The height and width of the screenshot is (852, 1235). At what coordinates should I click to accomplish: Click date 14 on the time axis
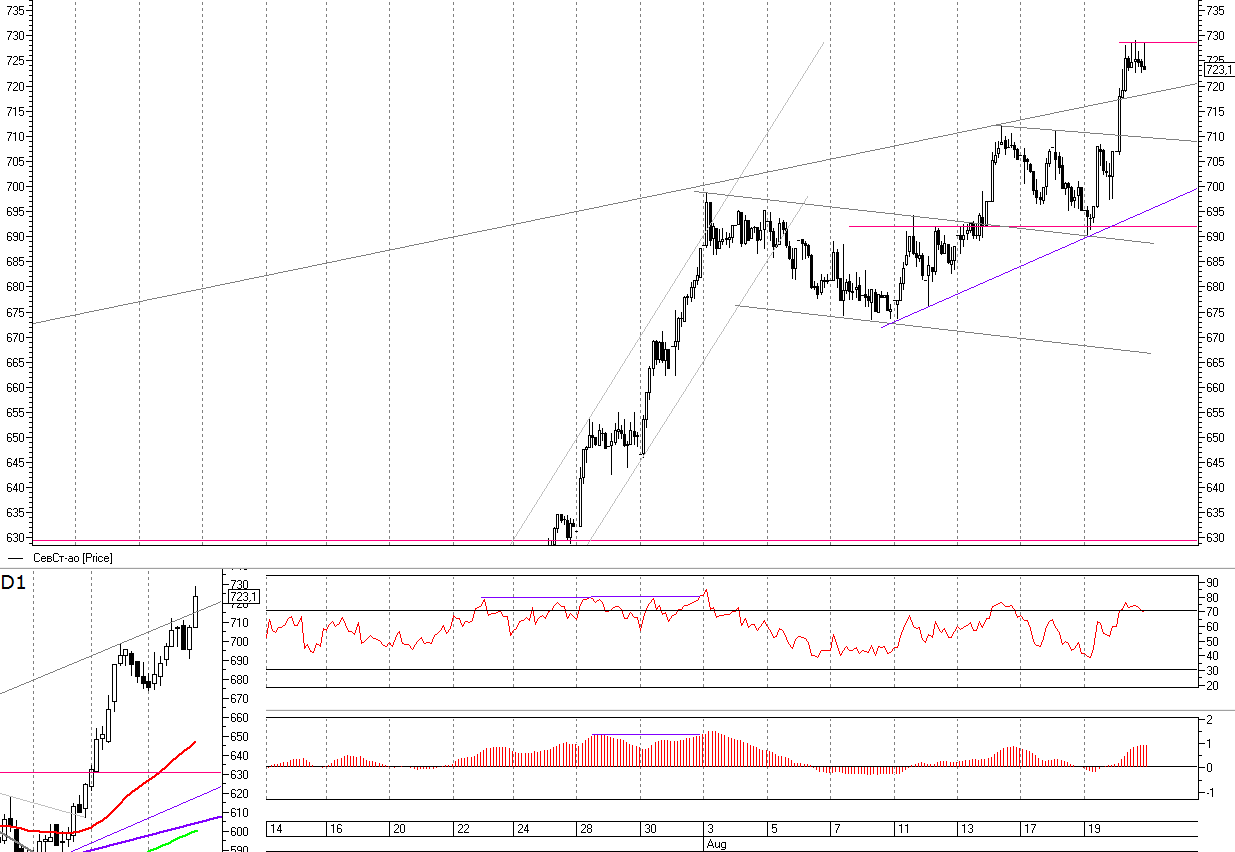277,829
